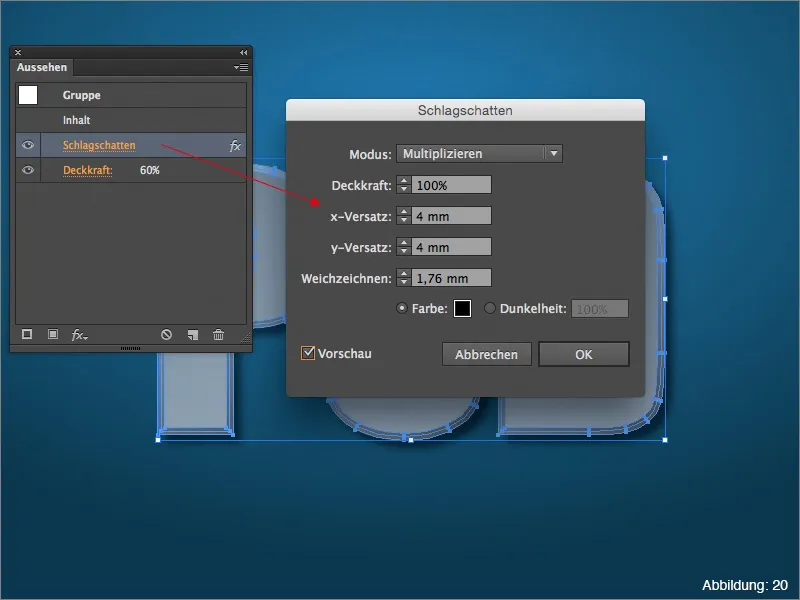The width and height of the screenshot is (800, 600).
Task: Open the black Farbe color swatch
Action: [x=462, y=309]
